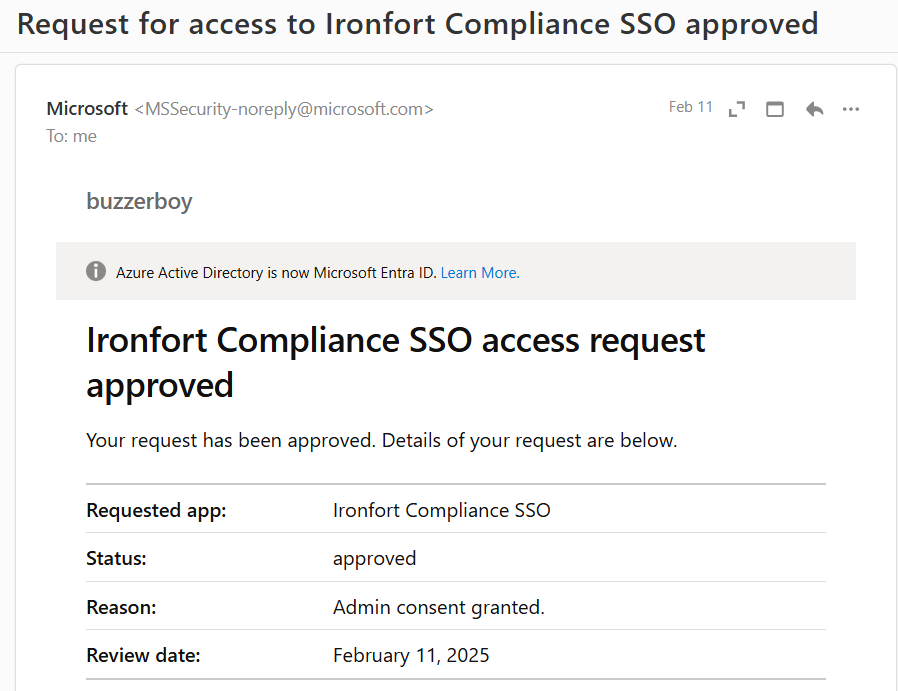The width and height of the screenshot is (898, 691).
Task: Reply to the email using arrow icon
Action: click(x=814, y=109)
